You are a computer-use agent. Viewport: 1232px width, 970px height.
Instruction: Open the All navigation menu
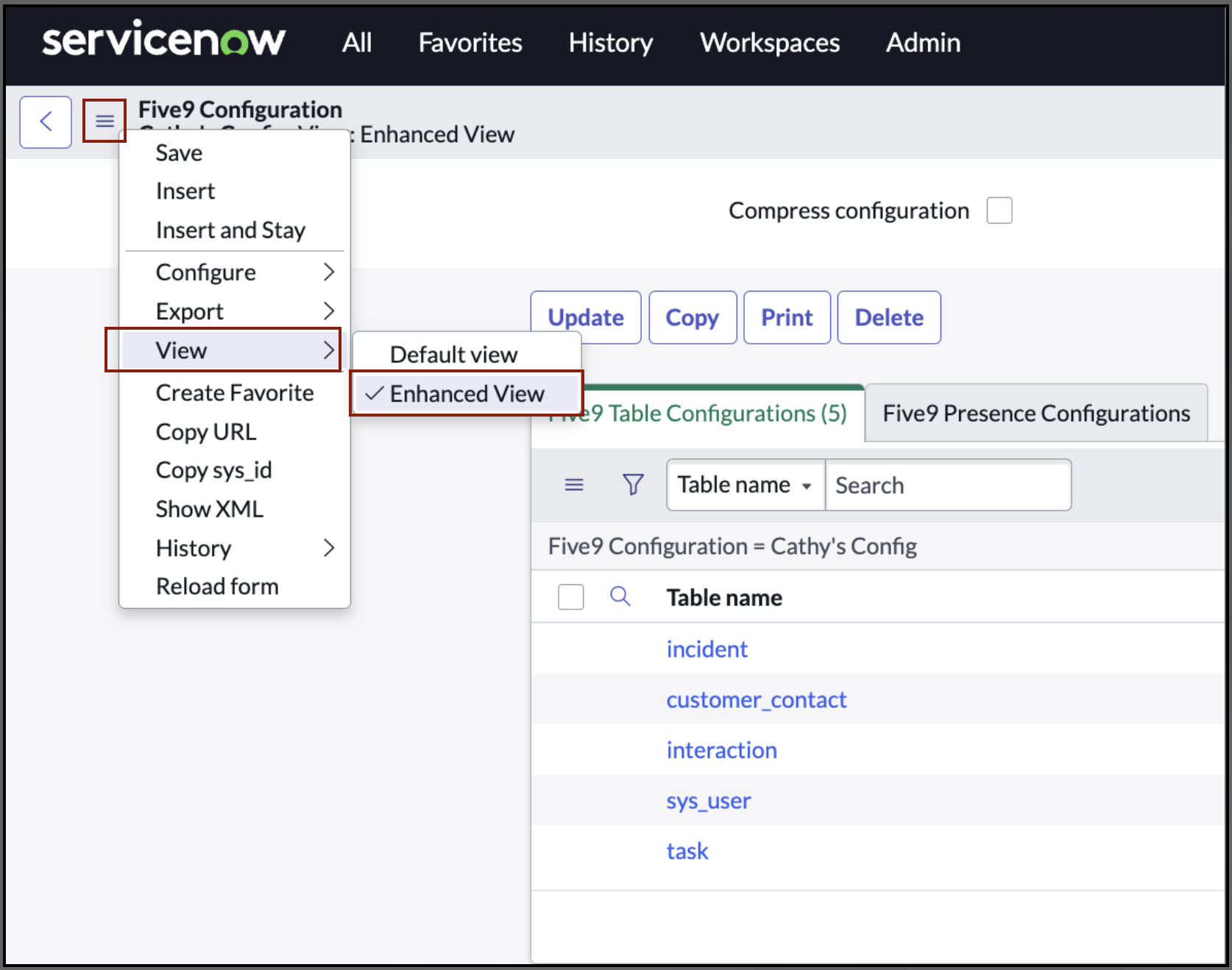[357, 43]
